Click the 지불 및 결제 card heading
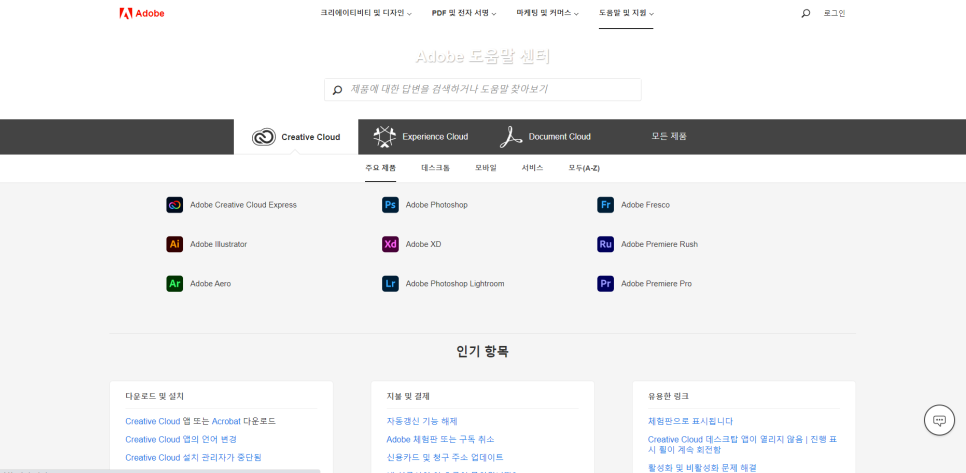Screen dimensions: 966x473 point(408,396)
